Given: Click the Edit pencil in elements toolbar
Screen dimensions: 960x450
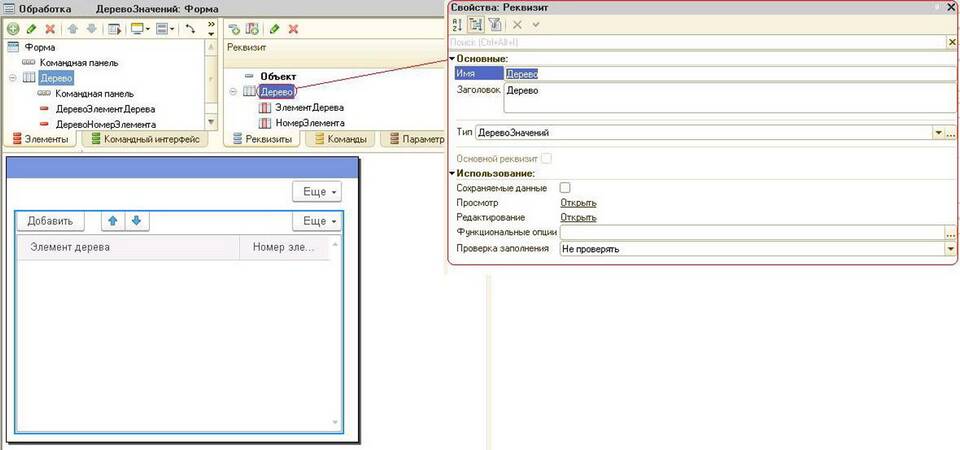Looking at the screenshot, I should [x=32, y=29].
